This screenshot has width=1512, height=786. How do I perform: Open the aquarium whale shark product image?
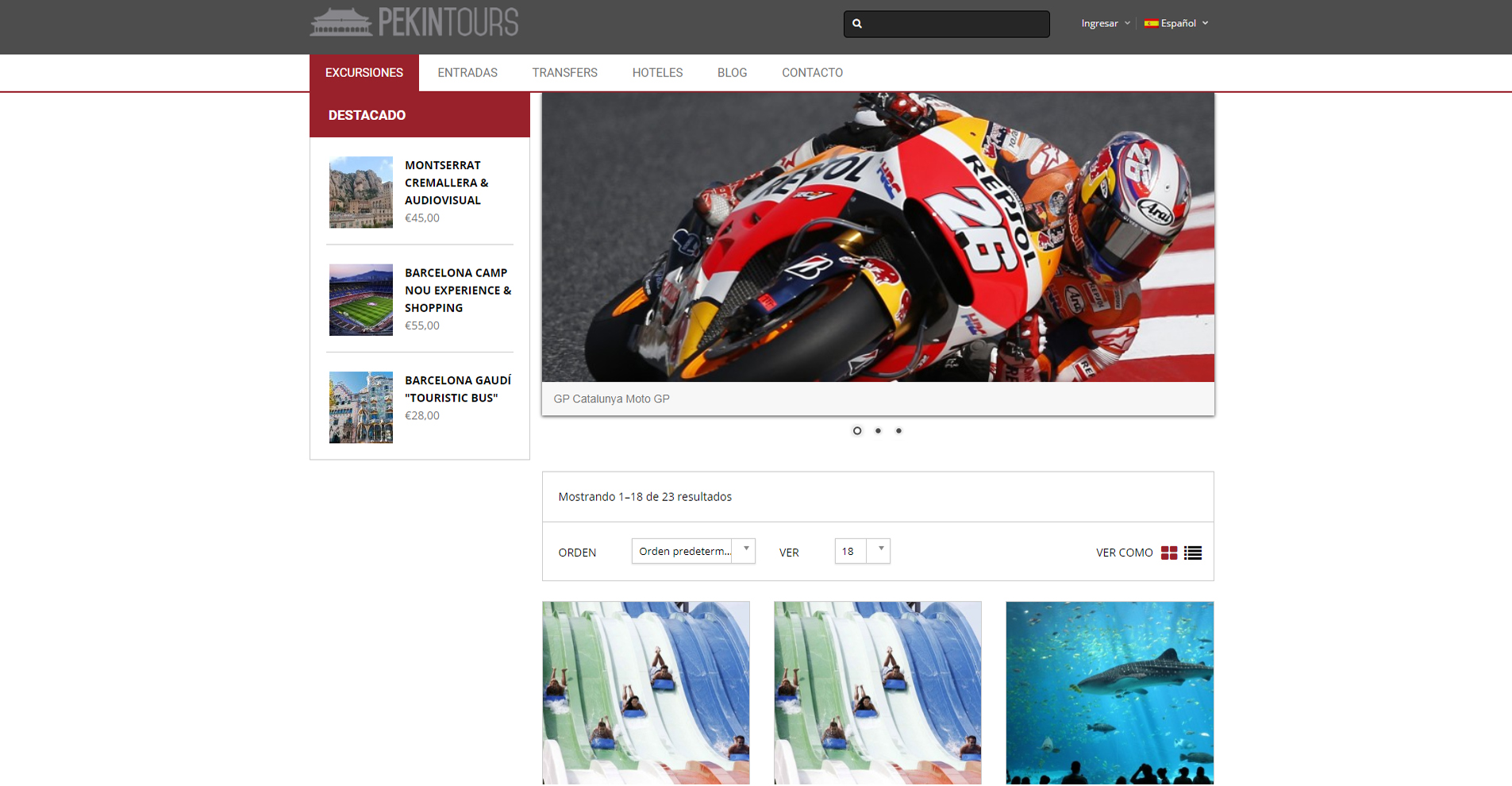(x=1110, y=693)
